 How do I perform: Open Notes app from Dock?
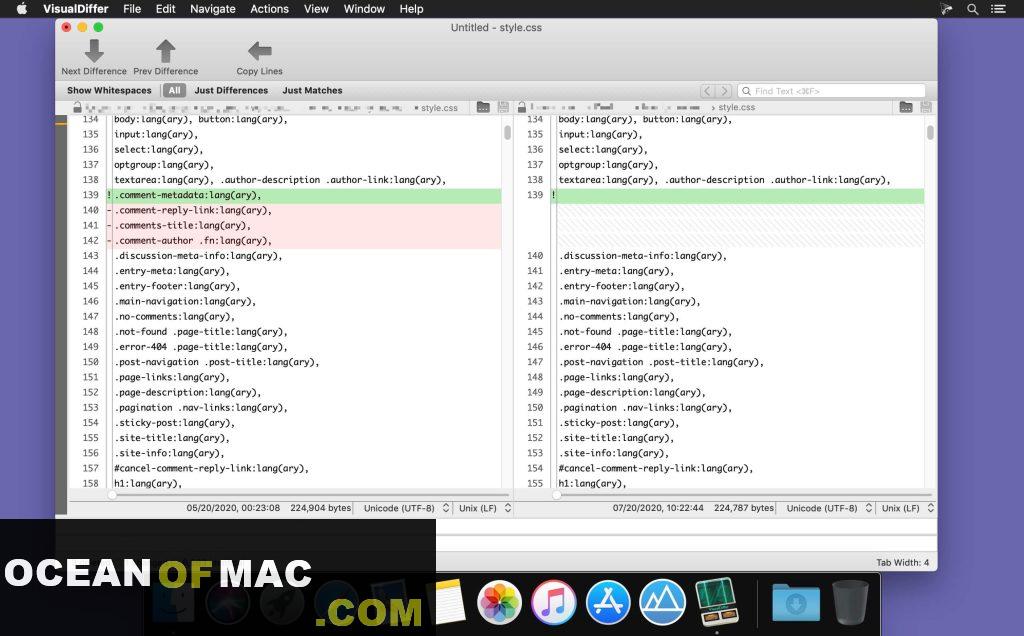[449, 602]
